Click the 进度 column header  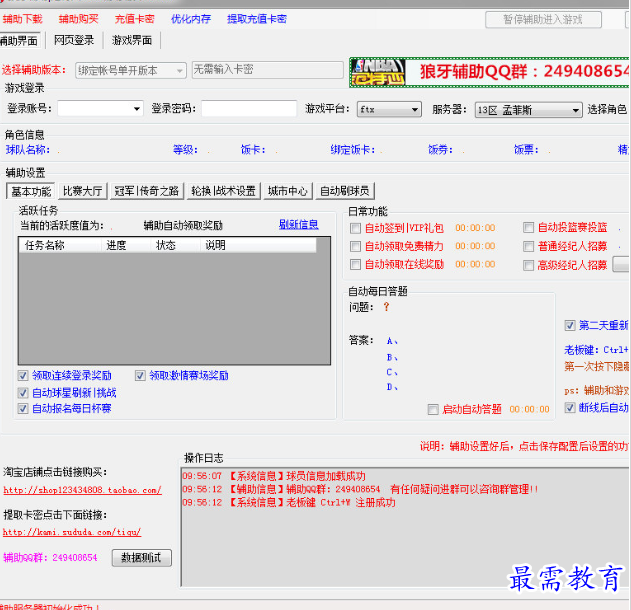126,245
